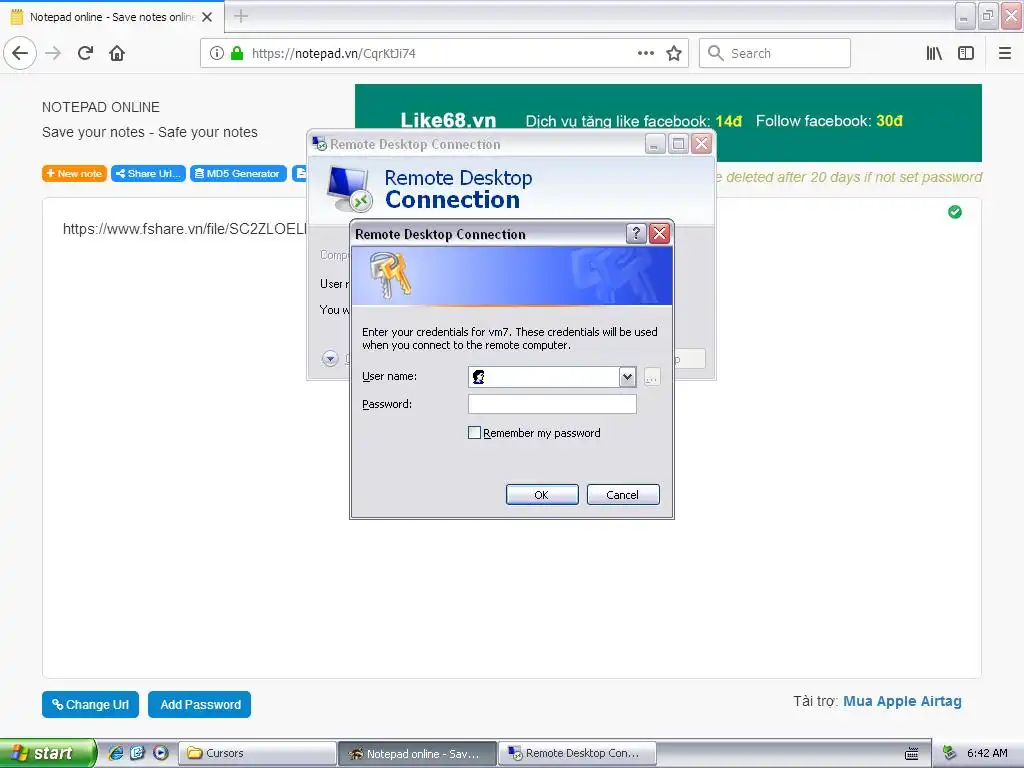Launch Internet Explorer from quick launch
1024x768 pixels.
(115, 753)
